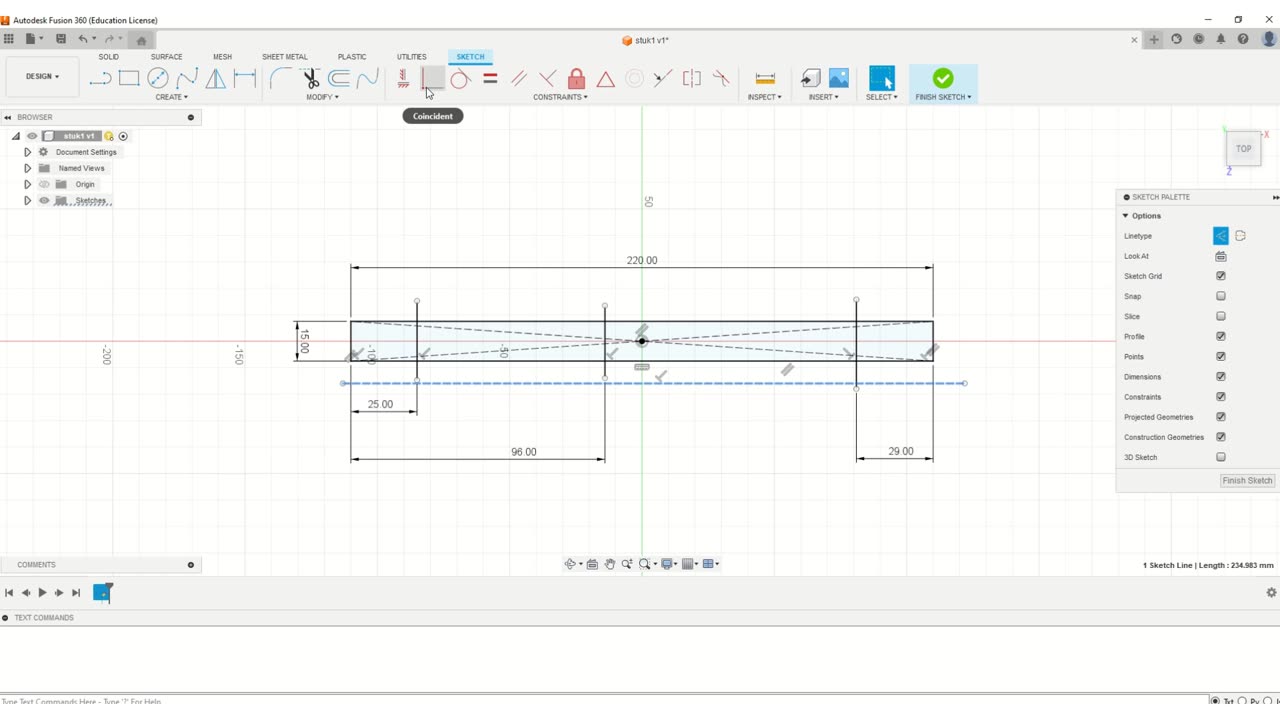Open the CONSTRAINTS dropdown menu
Screen dimensions: 1280x720
tap(560, 97)
